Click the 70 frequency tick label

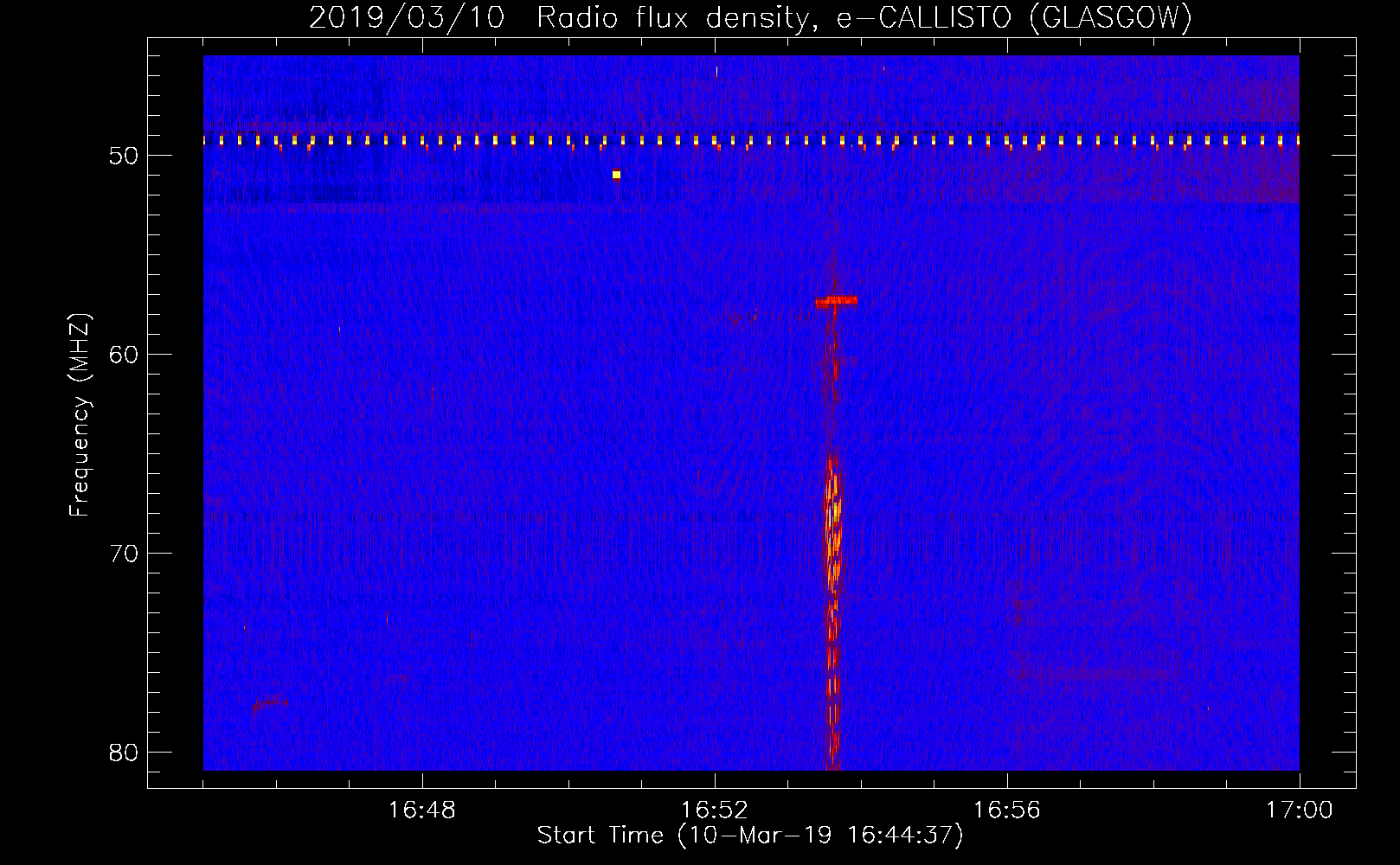[125, 554]
